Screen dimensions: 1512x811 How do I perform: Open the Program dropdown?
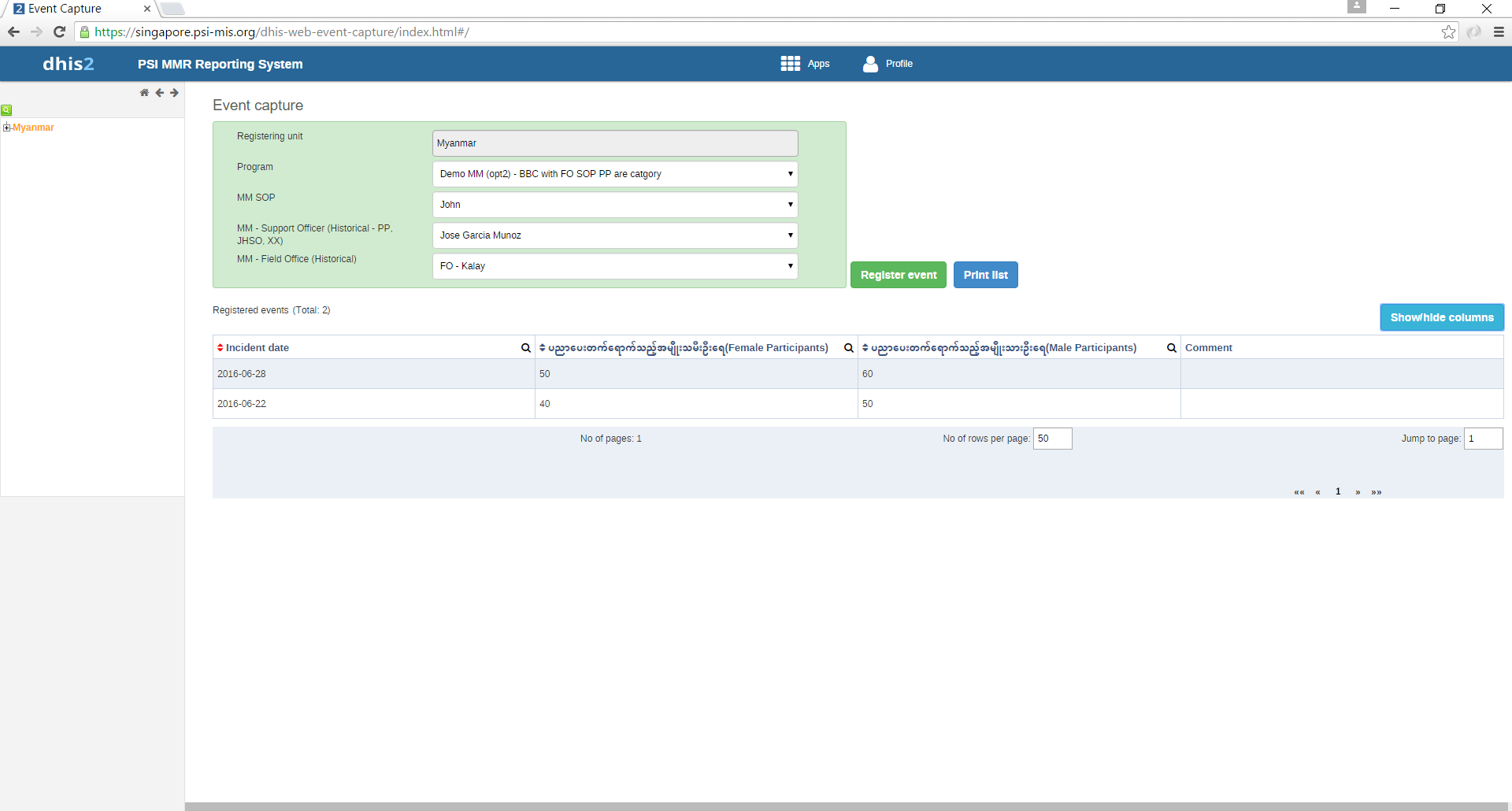614,174
